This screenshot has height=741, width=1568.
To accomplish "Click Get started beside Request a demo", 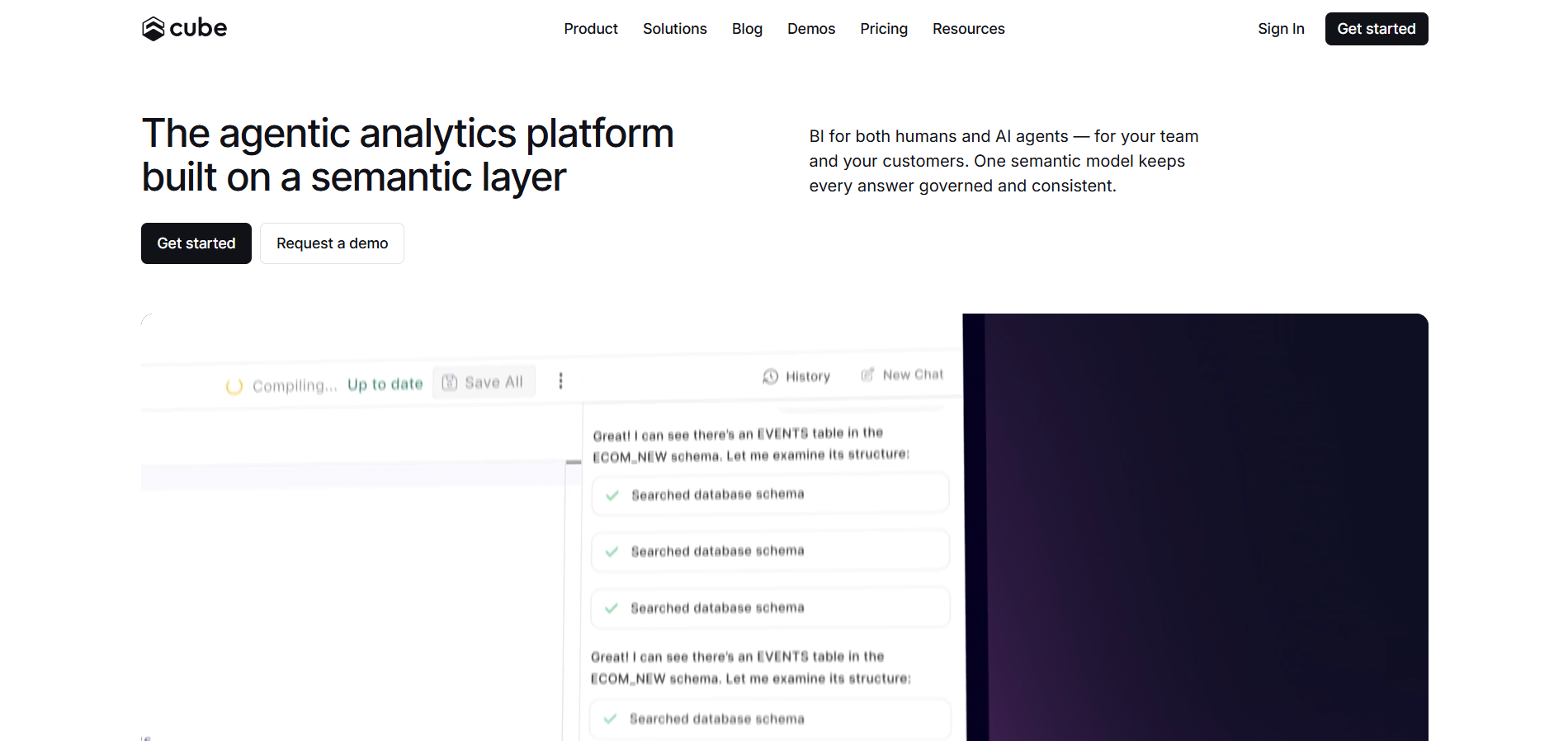I will pos(196,243).
